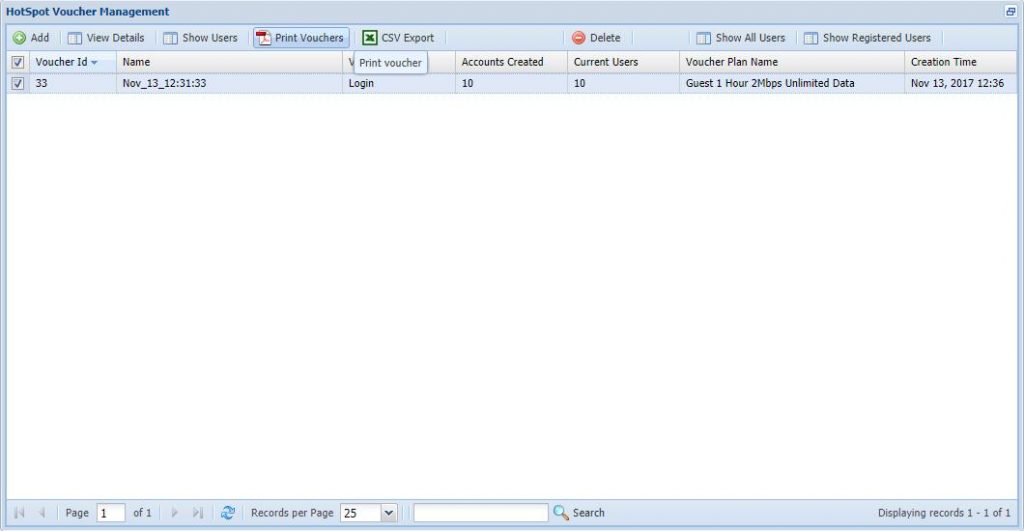The width and height of the screenshot is (1024, 531).
Task: Toggle the select-all checkbox in header
Action: [17, 62]
